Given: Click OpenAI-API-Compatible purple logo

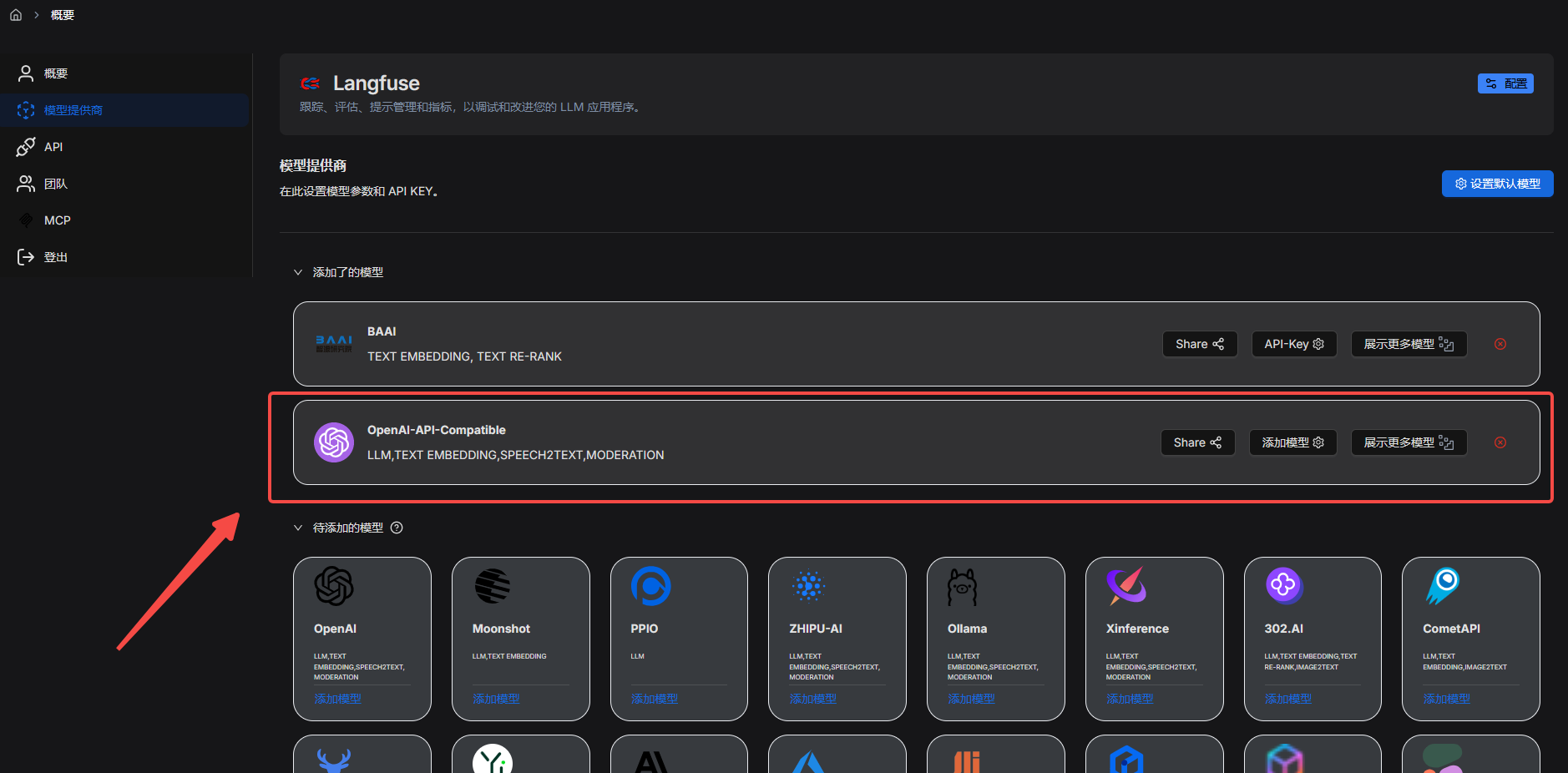Looking at the screenshot, I should [x=334, y=442].
